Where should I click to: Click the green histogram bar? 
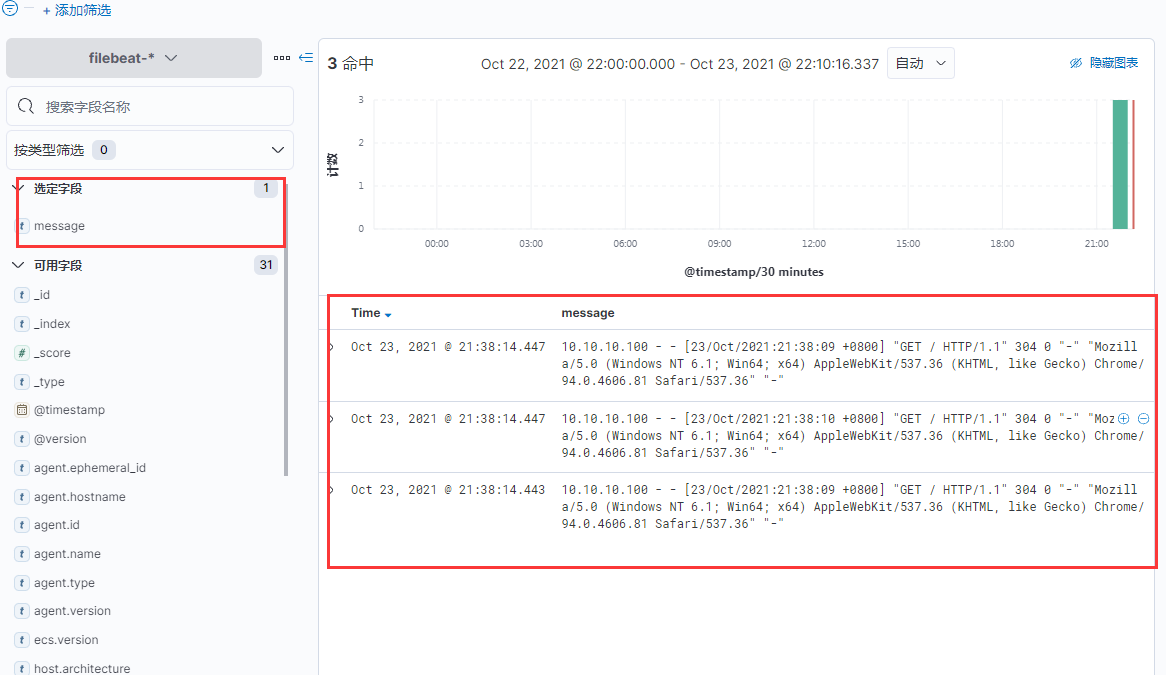click(1120, 164)
